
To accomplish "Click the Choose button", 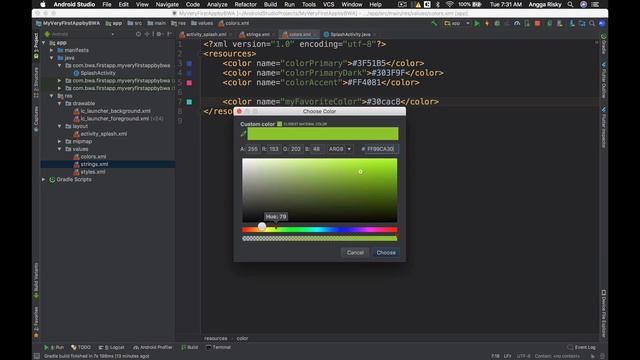I will click(x=386, y=253).
